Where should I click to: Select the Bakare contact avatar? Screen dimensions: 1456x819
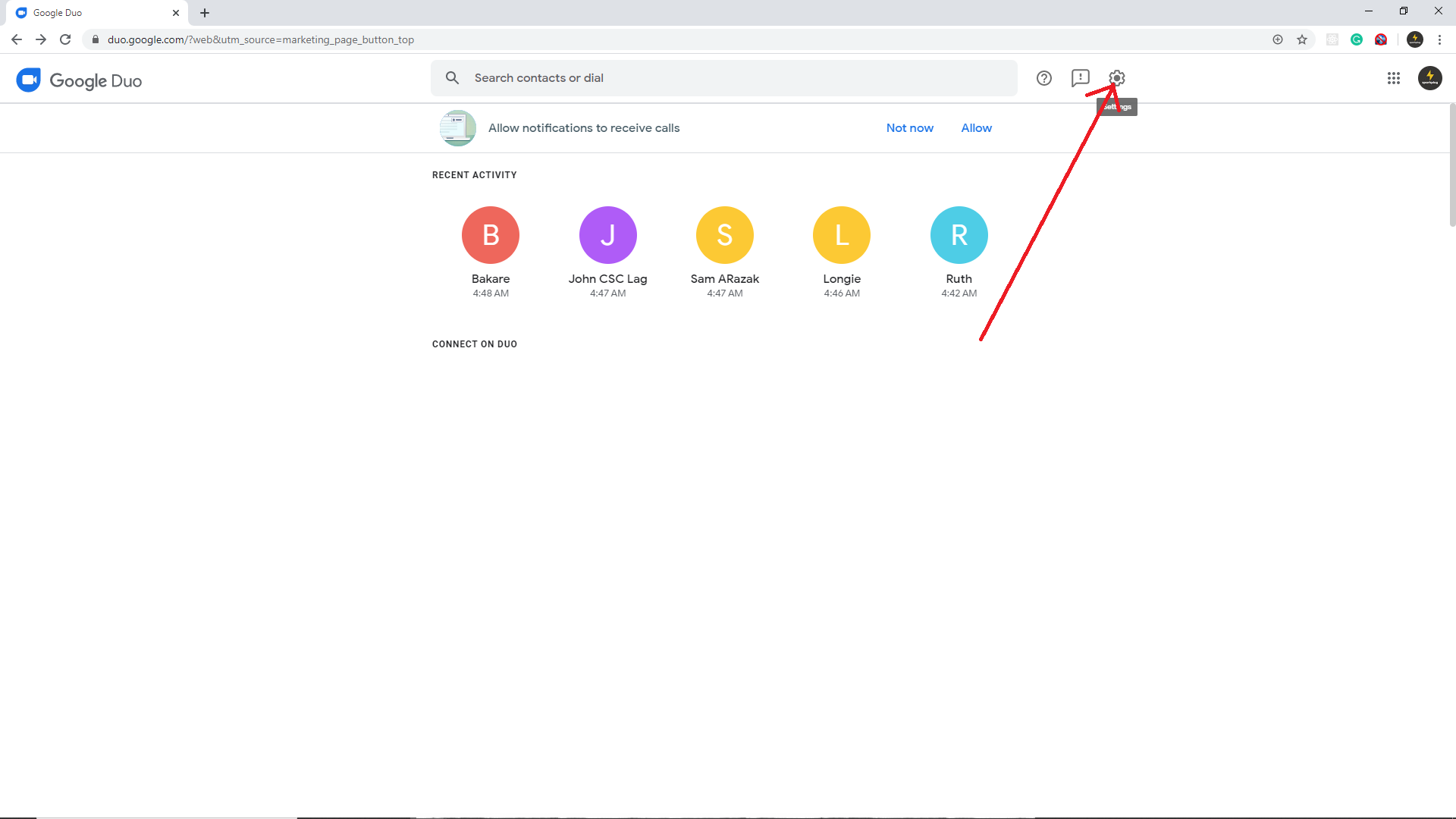pyautogui.click(x=491, y=235)
